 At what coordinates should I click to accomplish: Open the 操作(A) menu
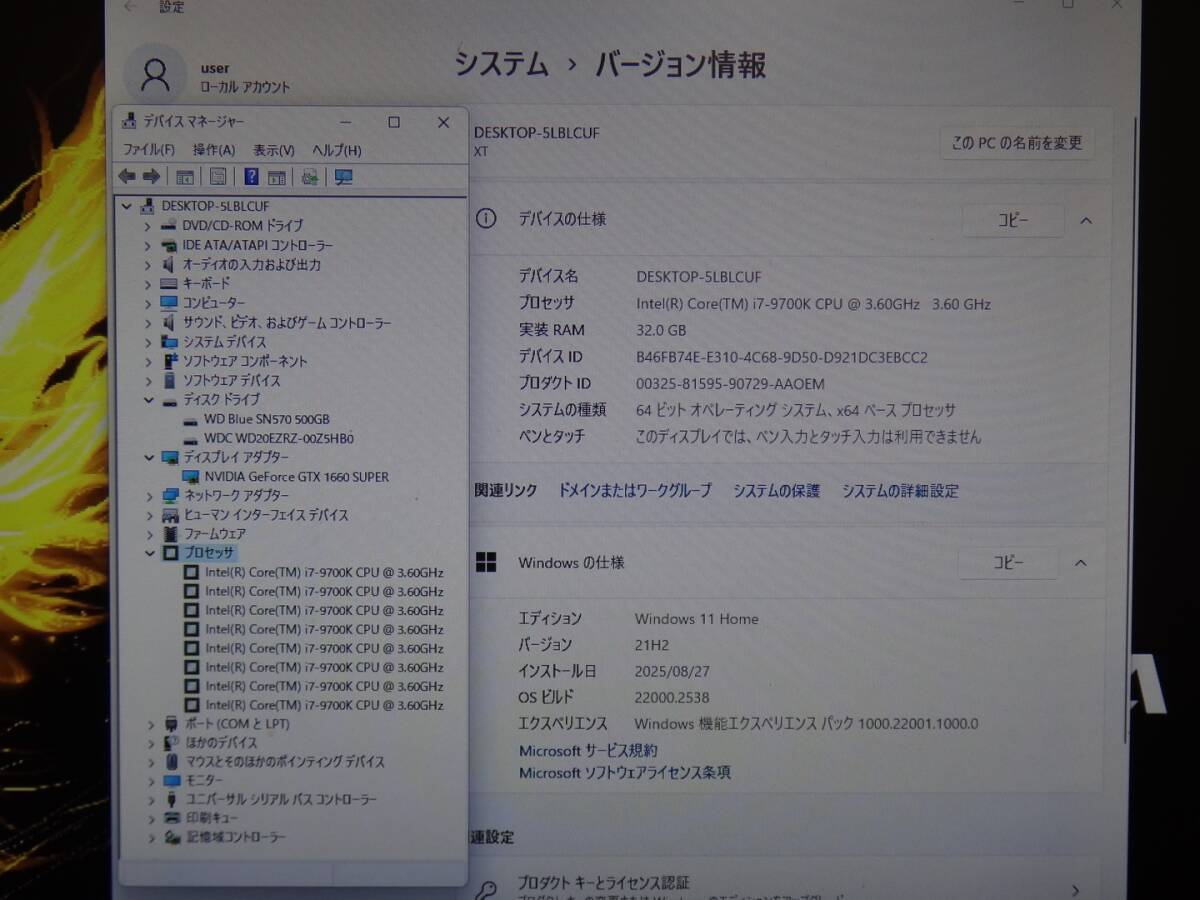tap(214, 150)
